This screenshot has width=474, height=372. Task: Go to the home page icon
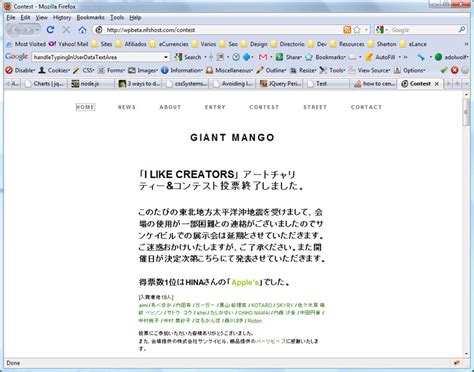(x=82, y=30)
